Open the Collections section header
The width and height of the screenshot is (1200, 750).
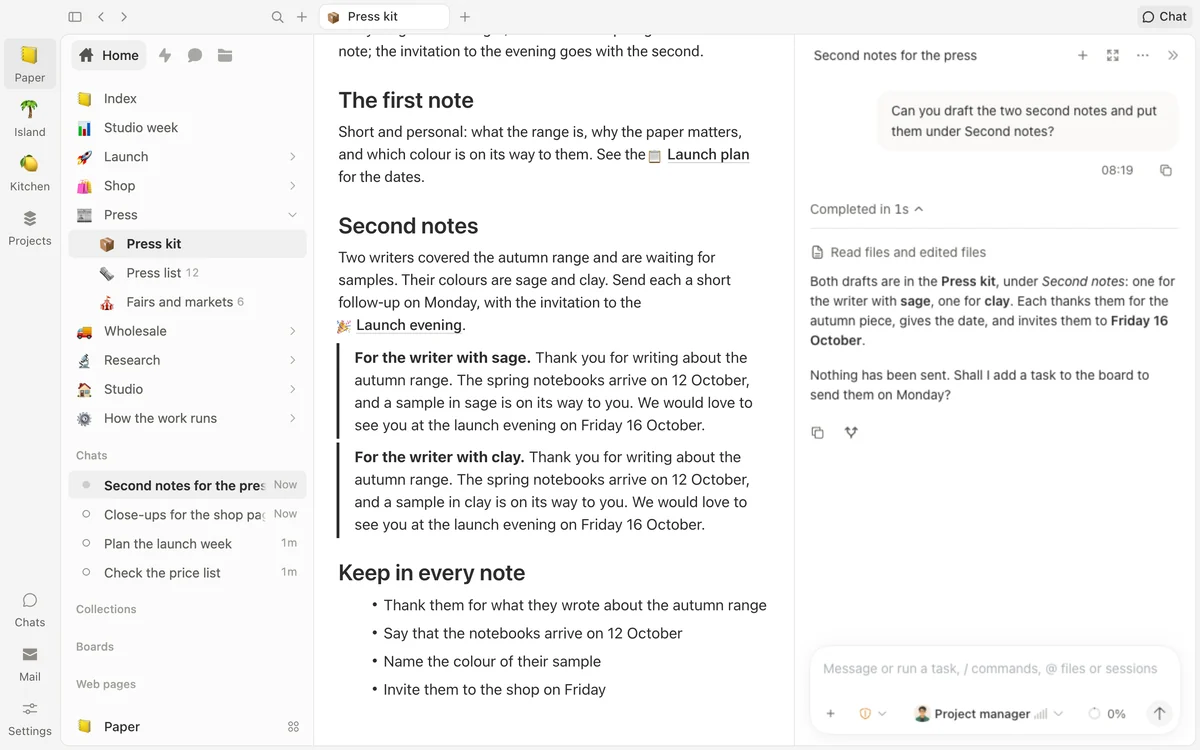point(106,609)
